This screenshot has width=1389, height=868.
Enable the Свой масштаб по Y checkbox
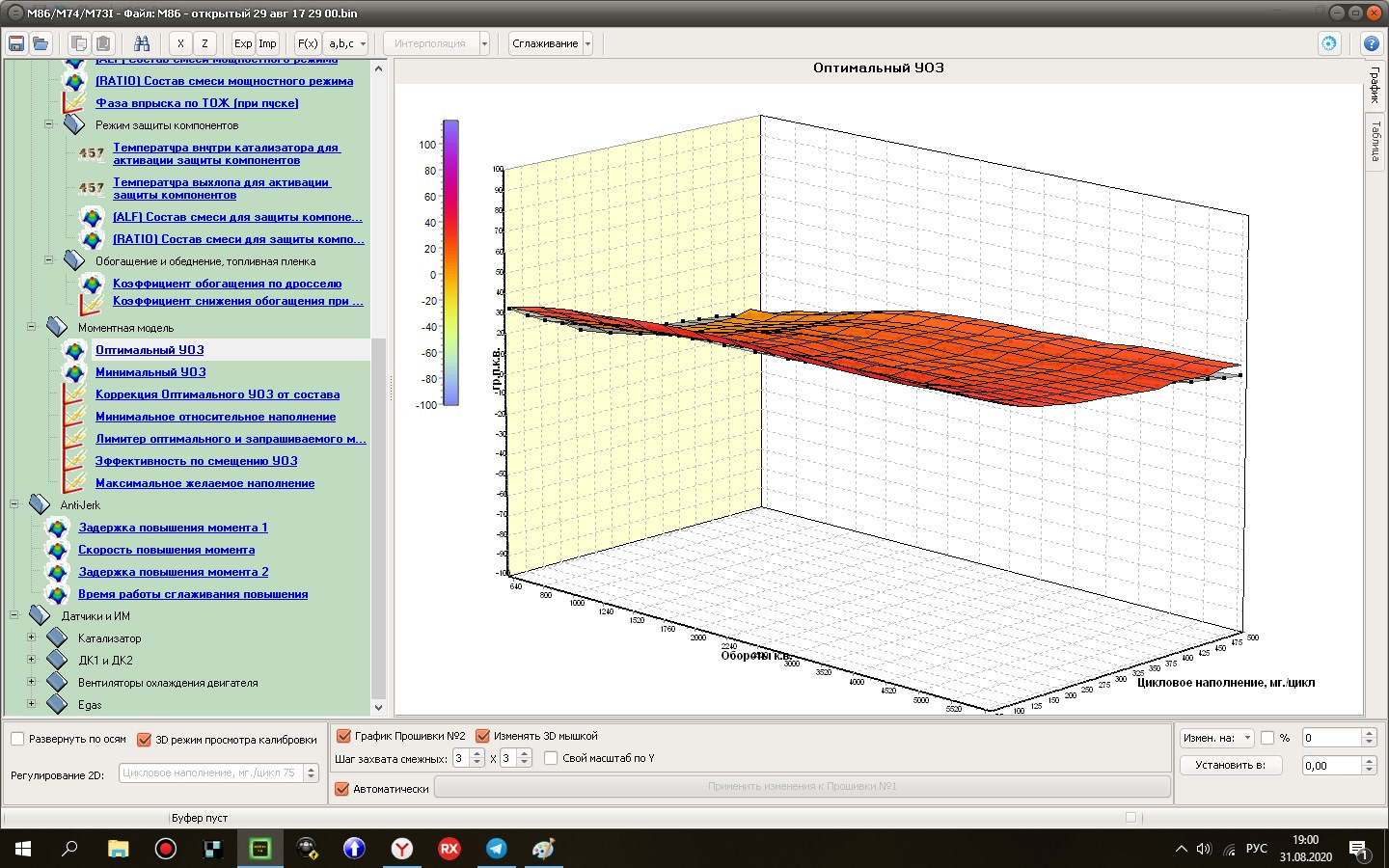(551, 758)
